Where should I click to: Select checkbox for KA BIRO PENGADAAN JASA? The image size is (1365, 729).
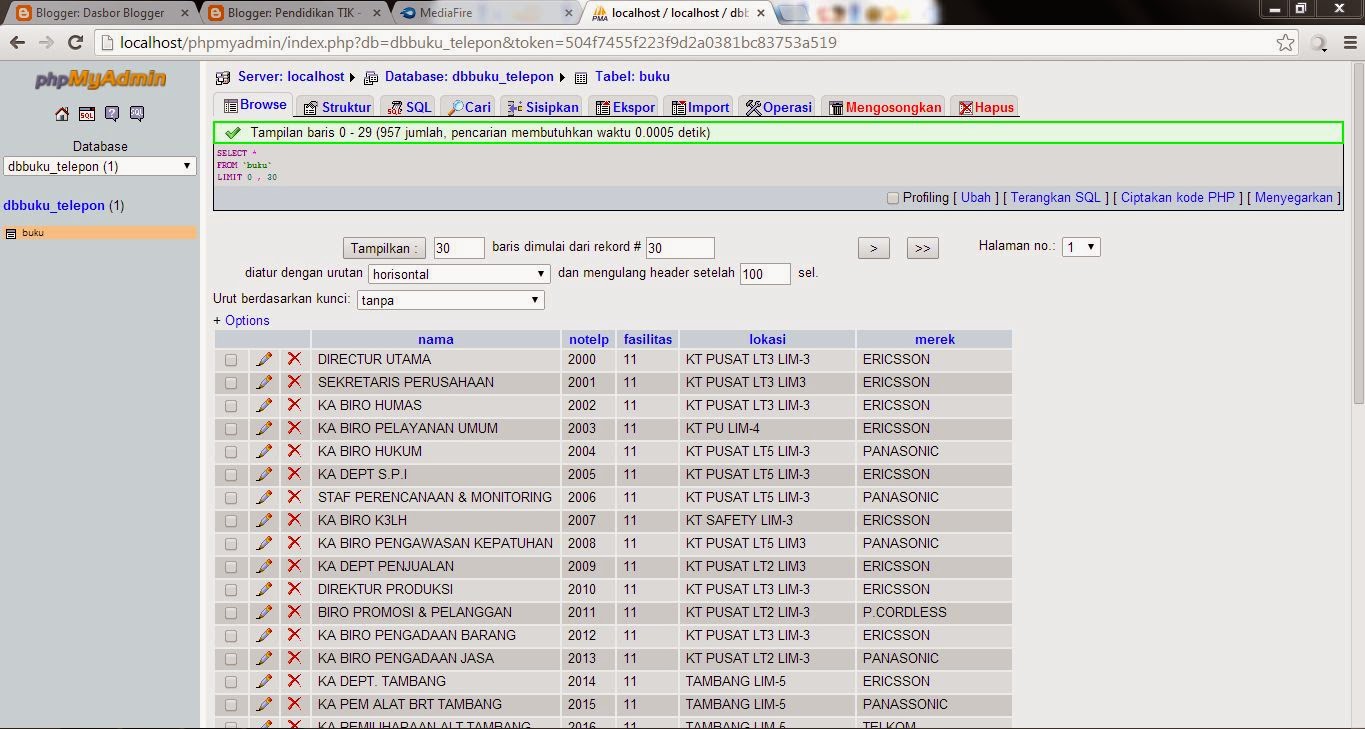pos(231,659)
